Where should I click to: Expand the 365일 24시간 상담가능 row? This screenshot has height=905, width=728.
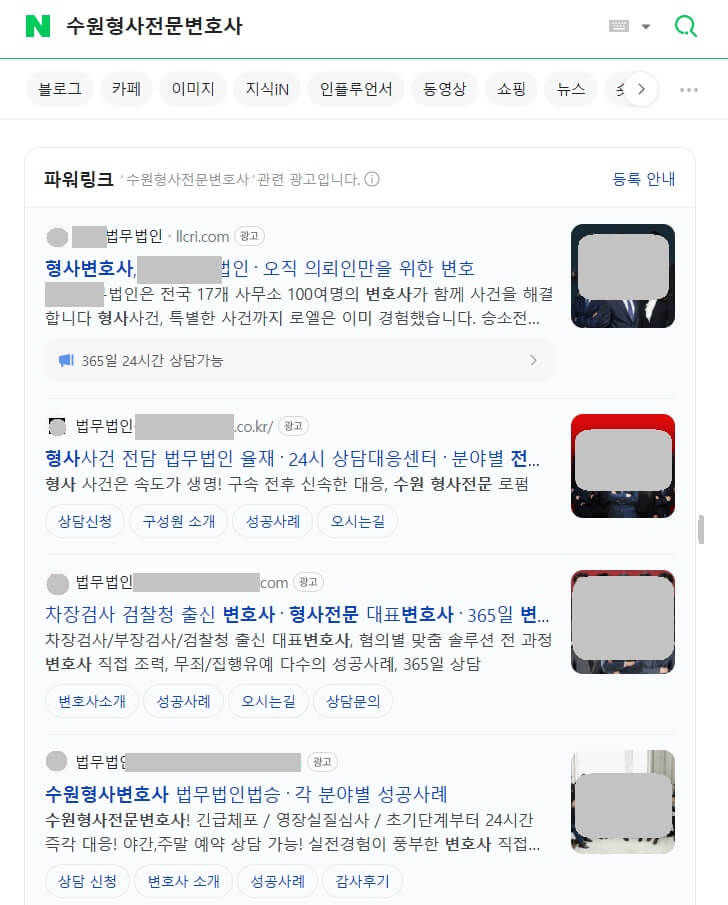[x=300, y=360]
